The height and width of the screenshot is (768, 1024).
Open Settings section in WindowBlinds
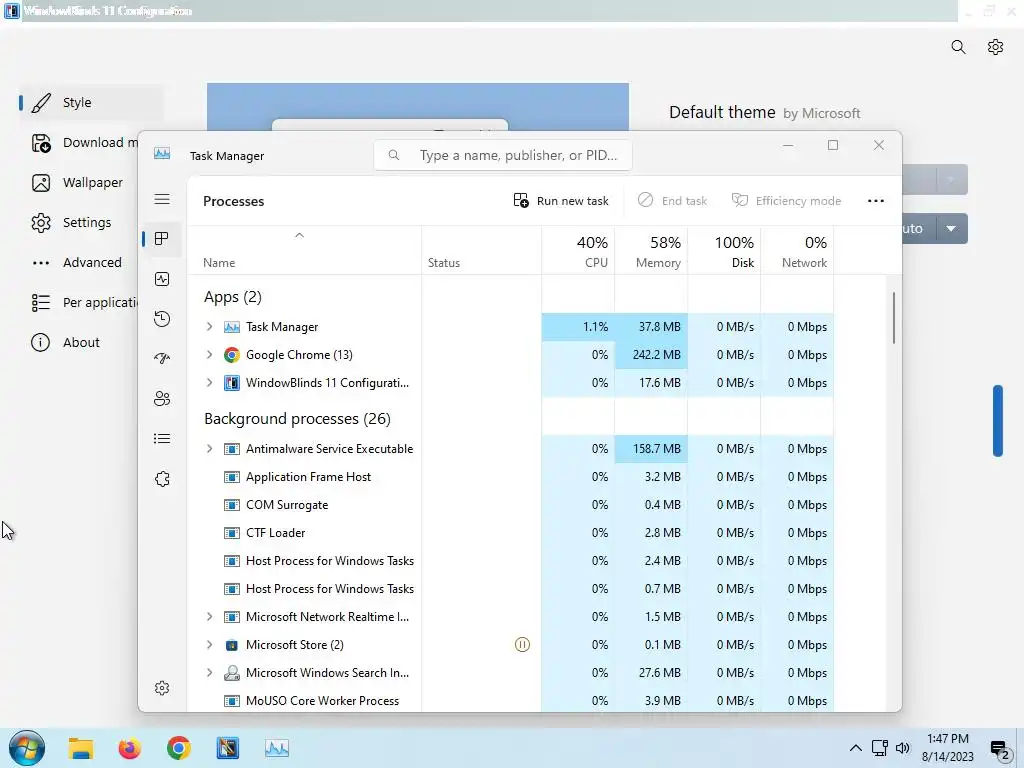coord(72,223)
